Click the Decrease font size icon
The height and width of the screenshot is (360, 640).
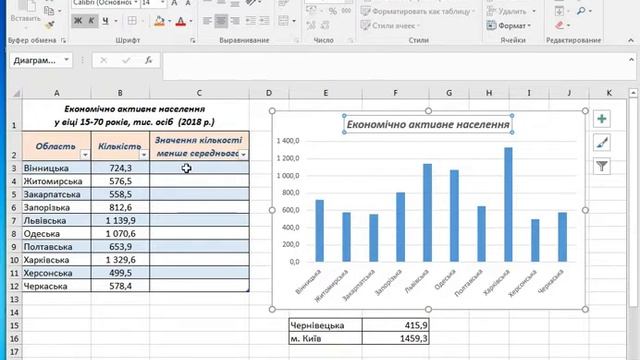click(188, 3)
